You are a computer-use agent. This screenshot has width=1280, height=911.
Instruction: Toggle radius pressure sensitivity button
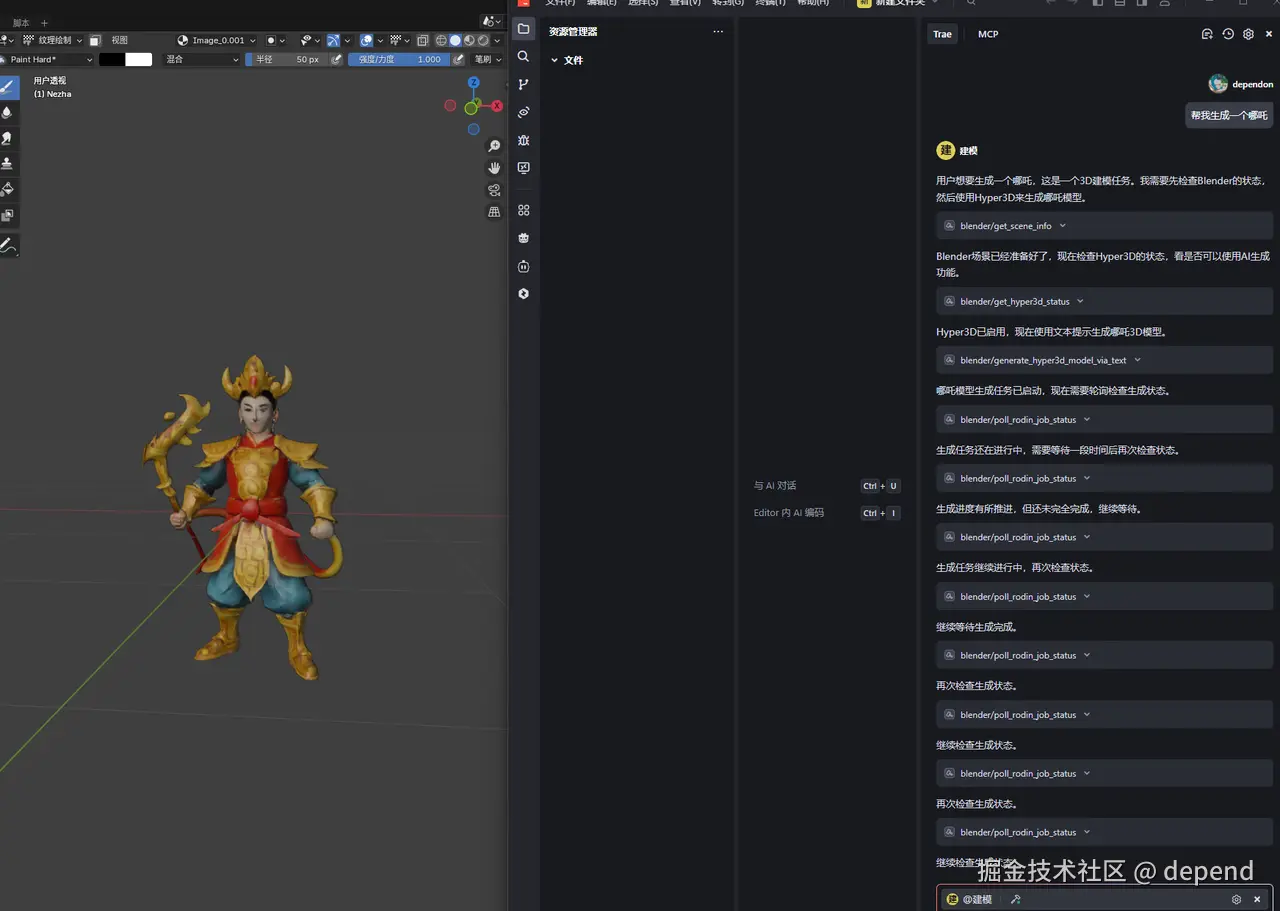(x=337, y=59)
